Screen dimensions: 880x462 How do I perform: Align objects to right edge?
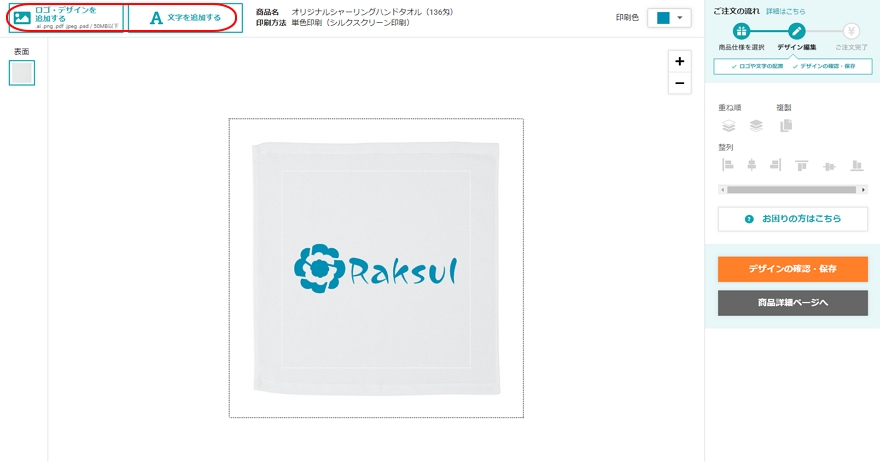point(775,165)
